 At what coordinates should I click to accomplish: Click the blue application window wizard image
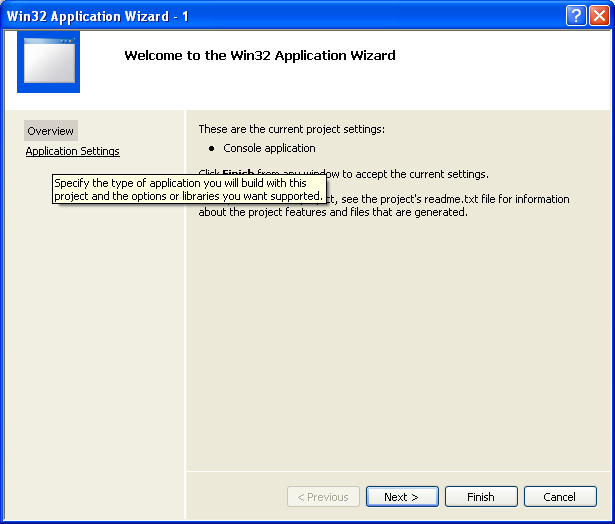49,62
